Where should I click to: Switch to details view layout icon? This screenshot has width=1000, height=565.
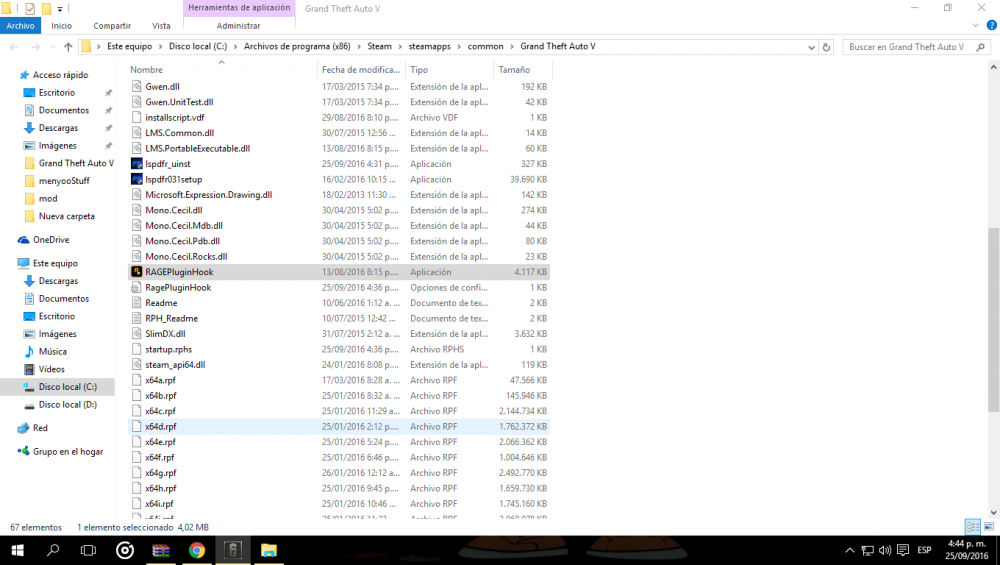[973, 527]
